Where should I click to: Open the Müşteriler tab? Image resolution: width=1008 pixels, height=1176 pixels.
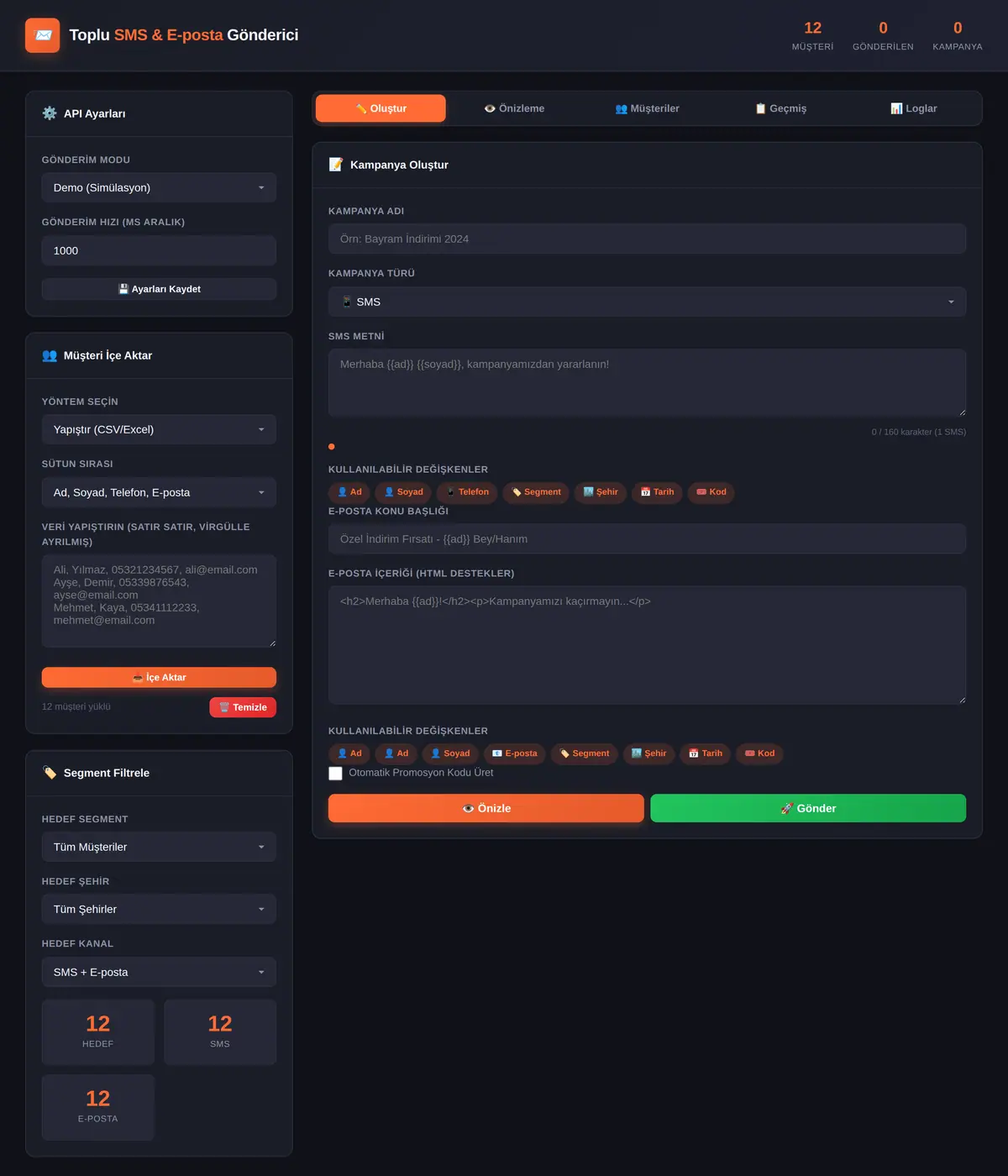pyautogui.click(x=647, y=108)
